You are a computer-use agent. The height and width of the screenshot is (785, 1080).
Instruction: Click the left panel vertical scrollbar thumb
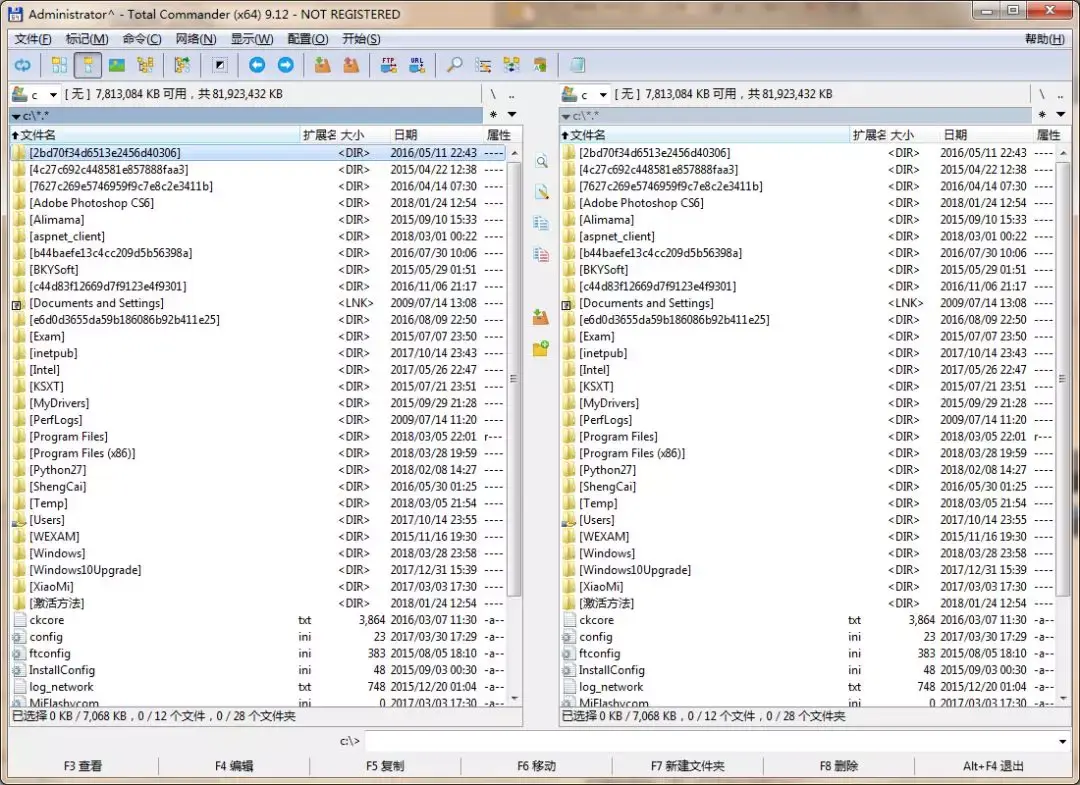click(x=514, y=378)
